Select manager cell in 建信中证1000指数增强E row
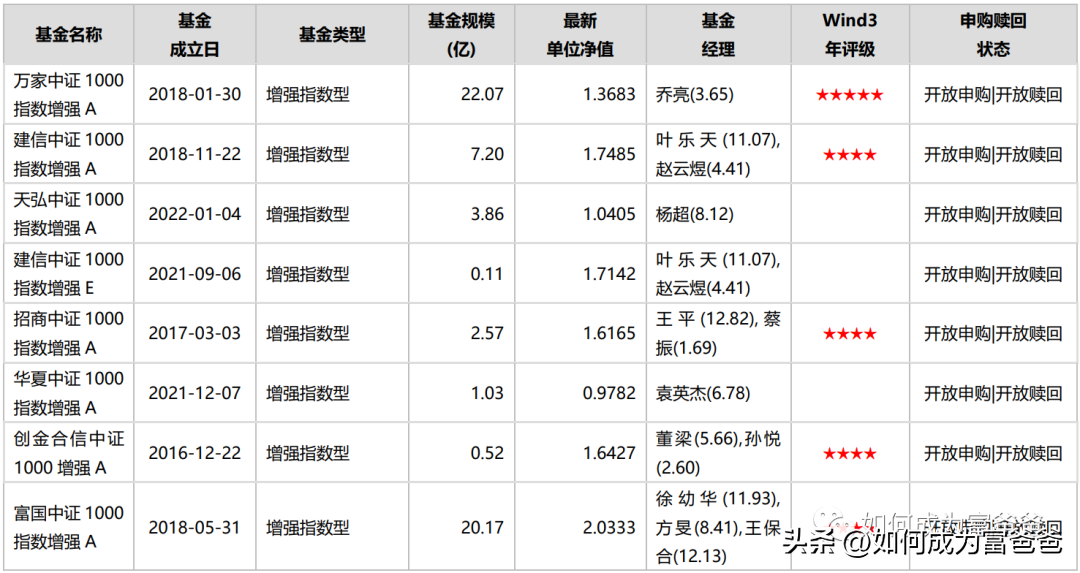Image resolution: width=1080 pixels, height=573 pixels. click(718, 274)
